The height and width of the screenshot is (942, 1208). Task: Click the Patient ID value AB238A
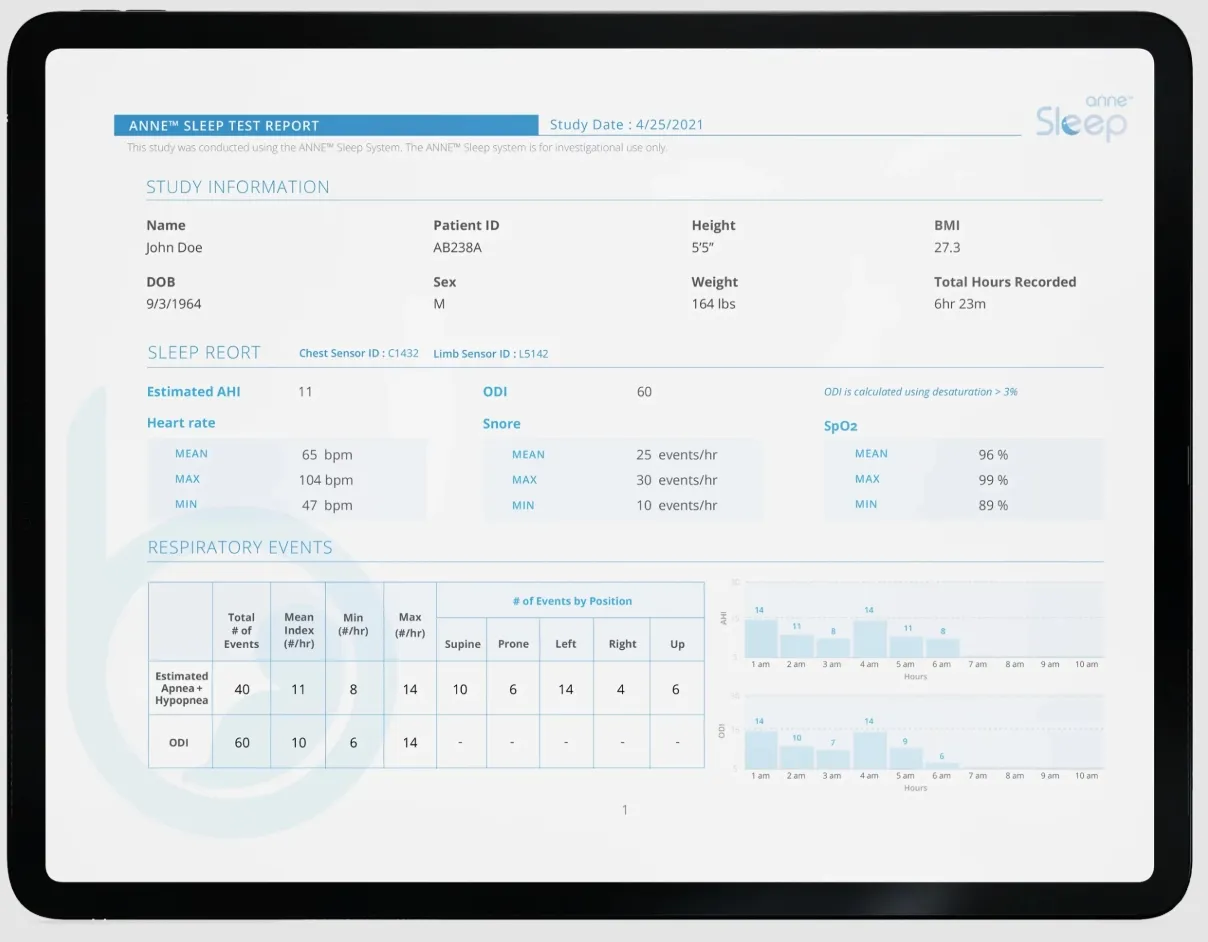[x=457, y=248]
